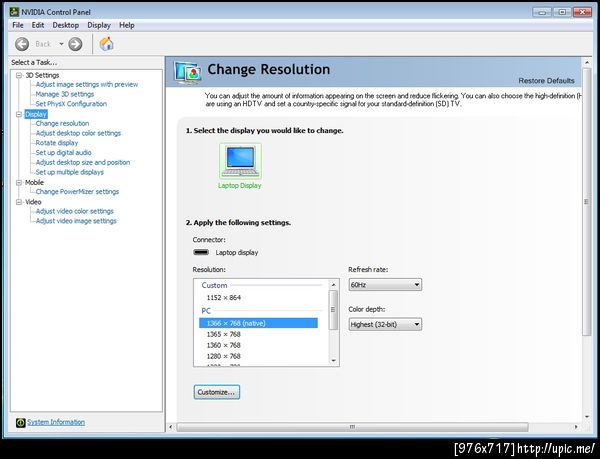
Task: Click the Customize... button
Action: [217, 392]
